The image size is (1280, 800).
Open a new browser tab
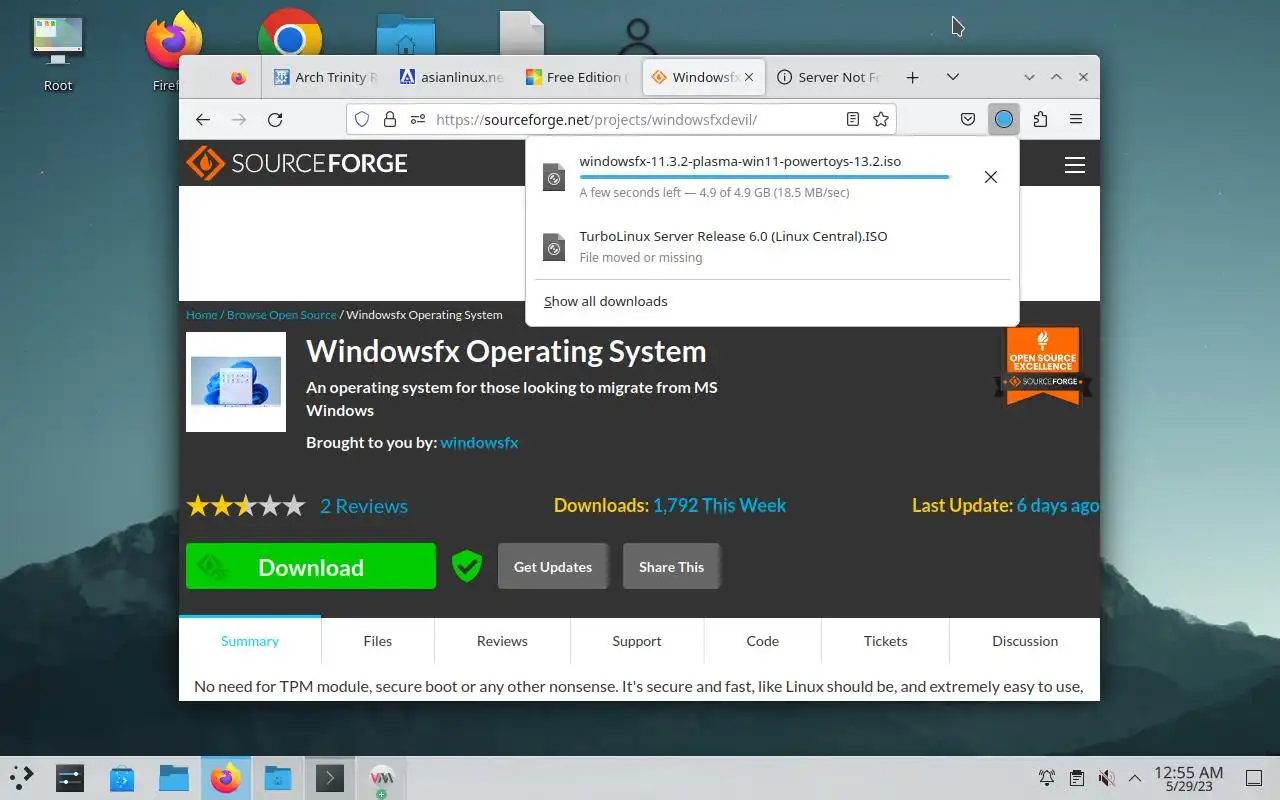pyautogui.click(x=912, y=77)
